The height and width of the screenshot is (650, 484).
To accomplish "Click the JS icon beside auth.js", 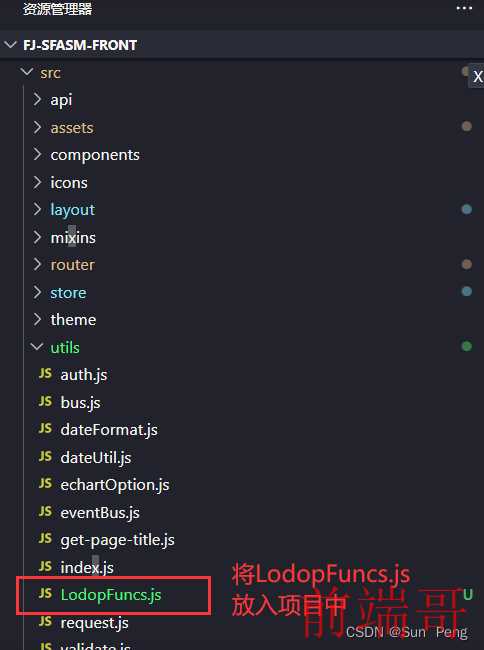I will [45, 374].
